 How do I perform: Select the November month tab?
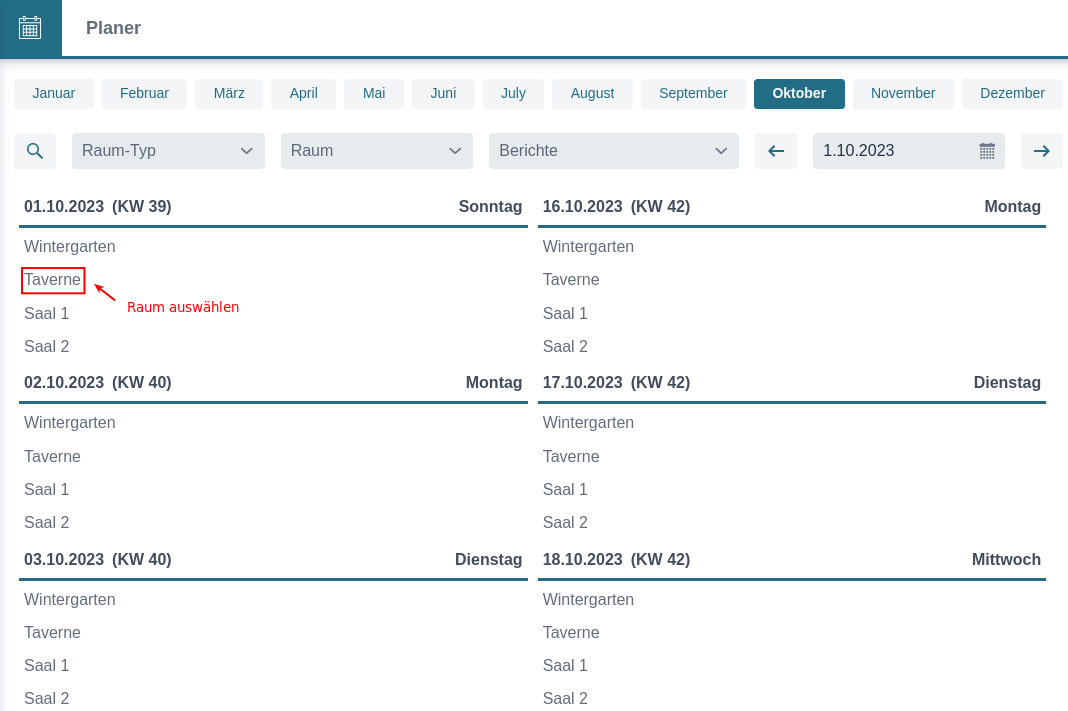(x=902, y=93)
